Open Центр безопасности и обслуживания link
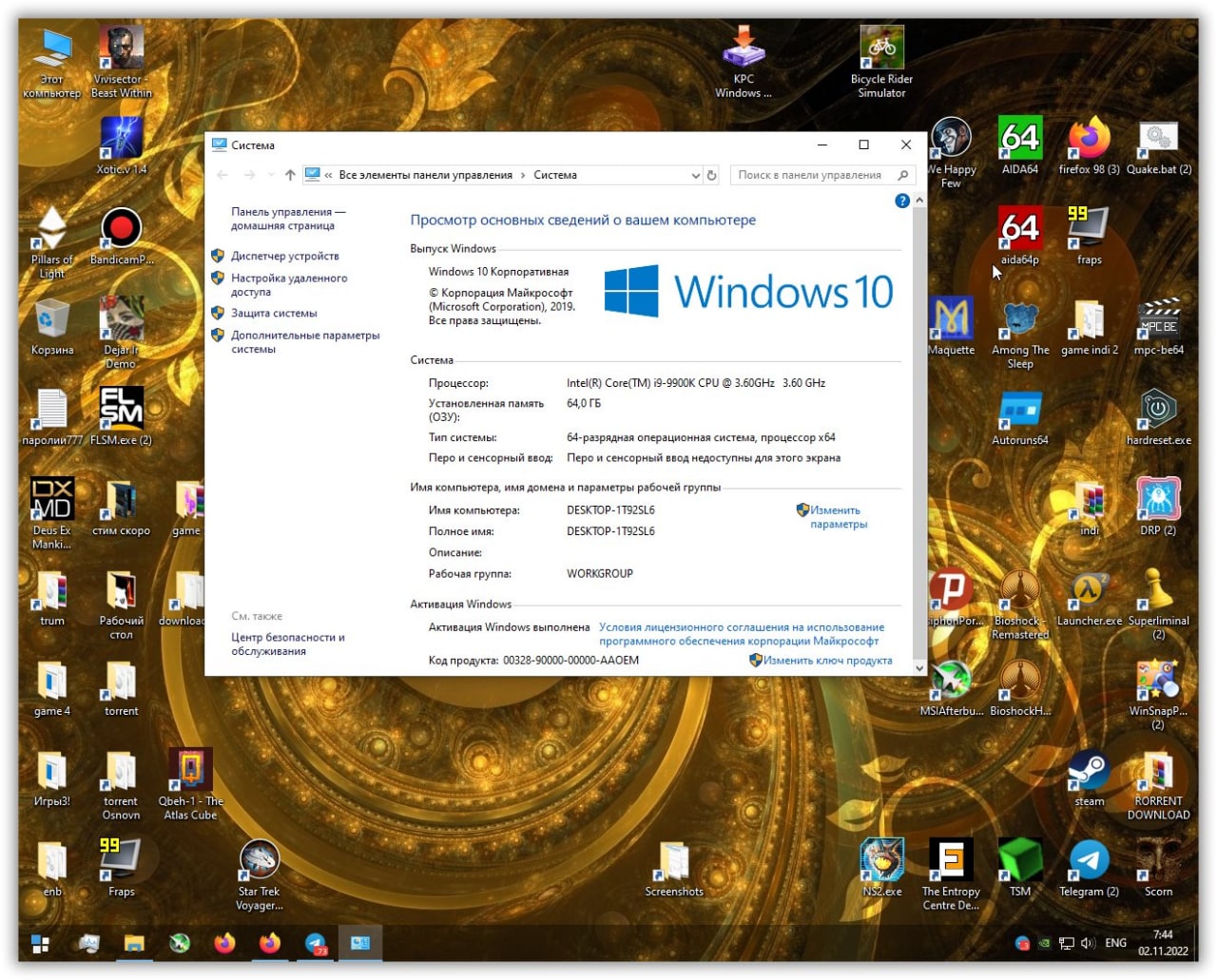 click(288, 644)
